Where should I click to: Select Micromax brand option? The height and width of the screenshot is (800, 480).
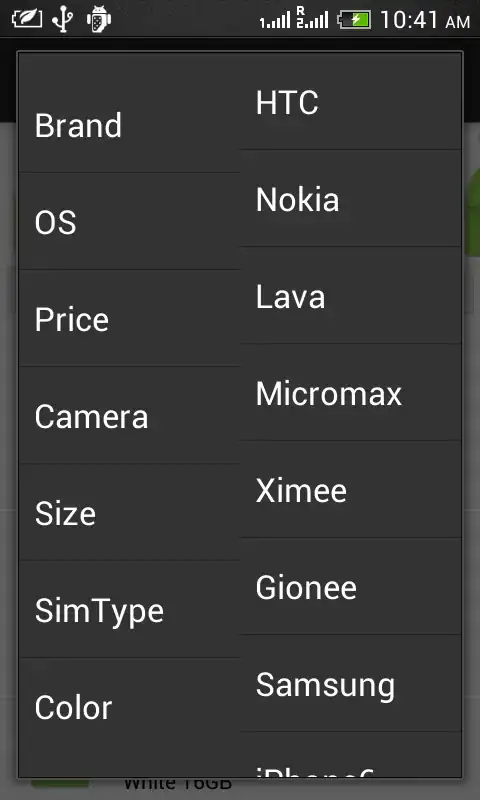tap(350, 392)
